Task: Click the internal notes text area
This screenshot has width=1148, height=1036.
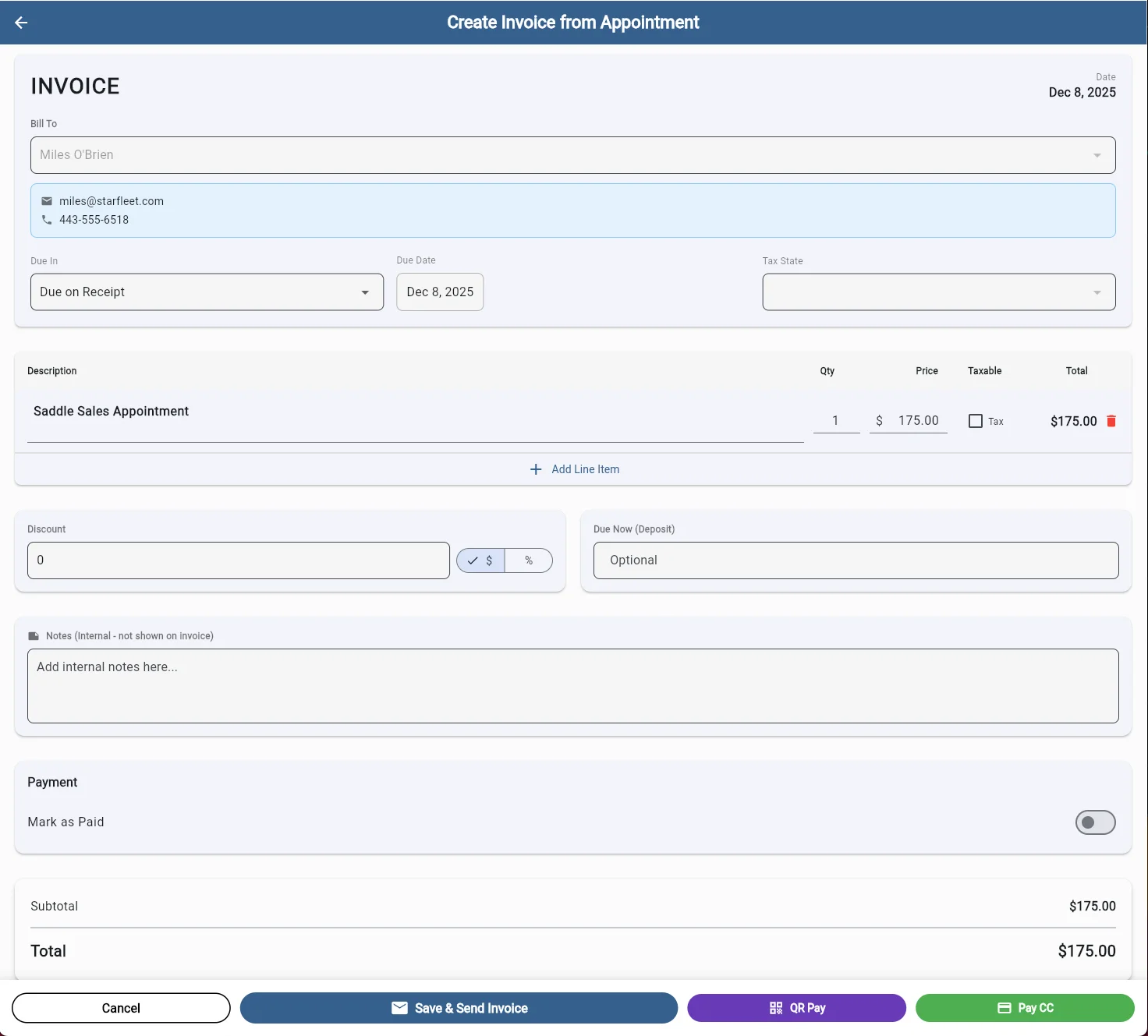Action: [573, 686]
